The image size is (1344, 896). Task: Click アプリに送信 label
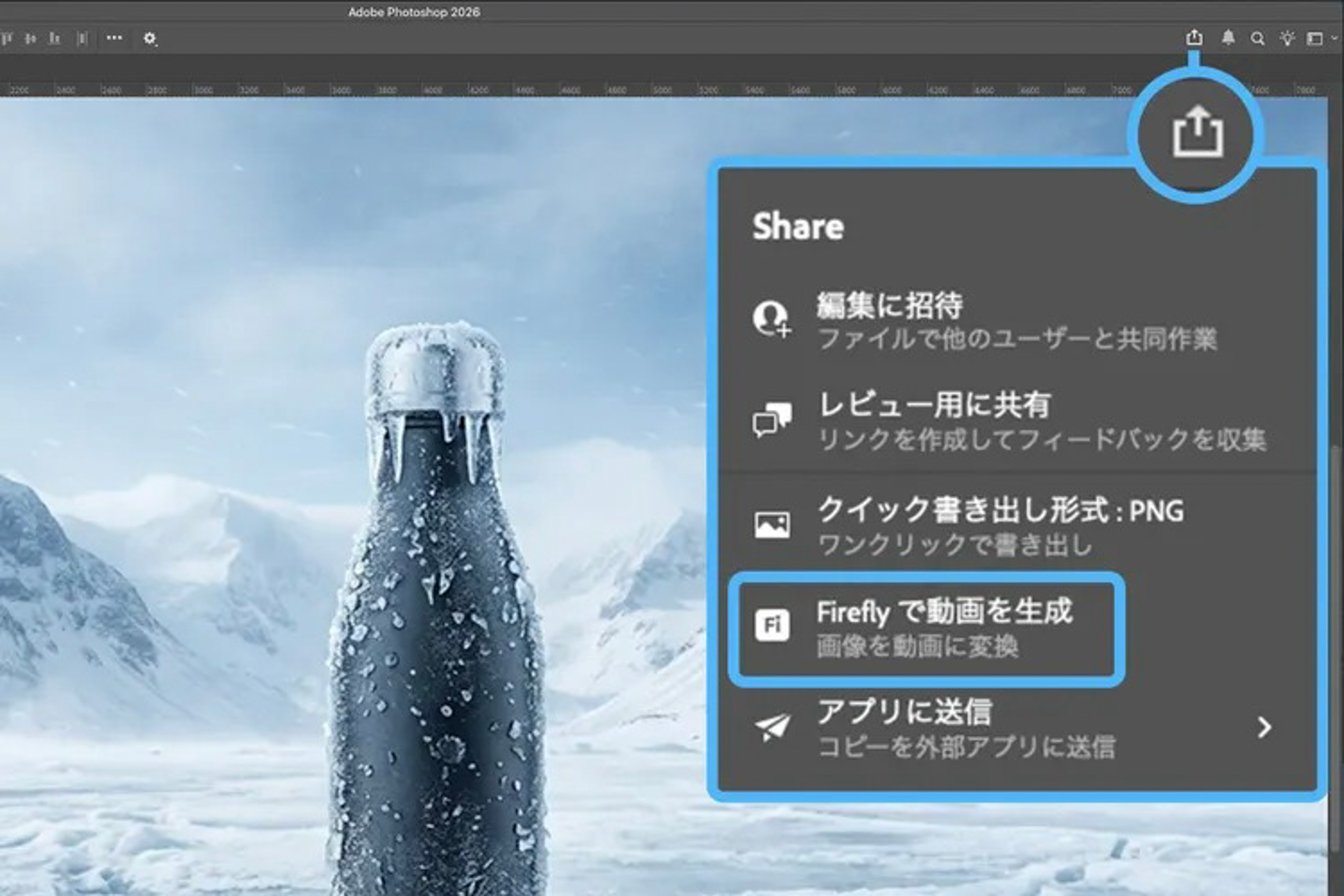click(904, 712)
